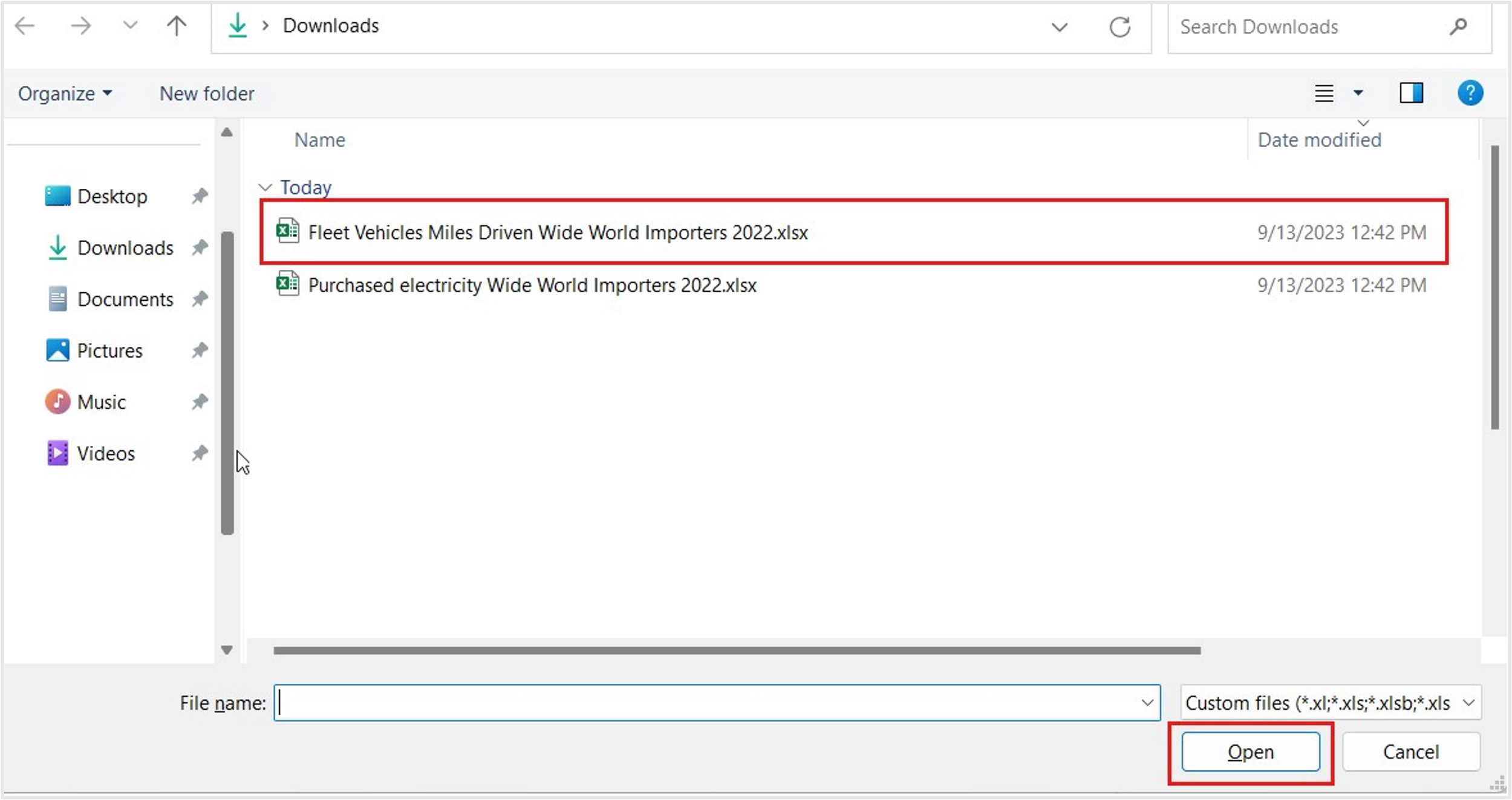Click the Excel icon beside Purchased electricity file
1512x800 pixels.
click(288, 284)
